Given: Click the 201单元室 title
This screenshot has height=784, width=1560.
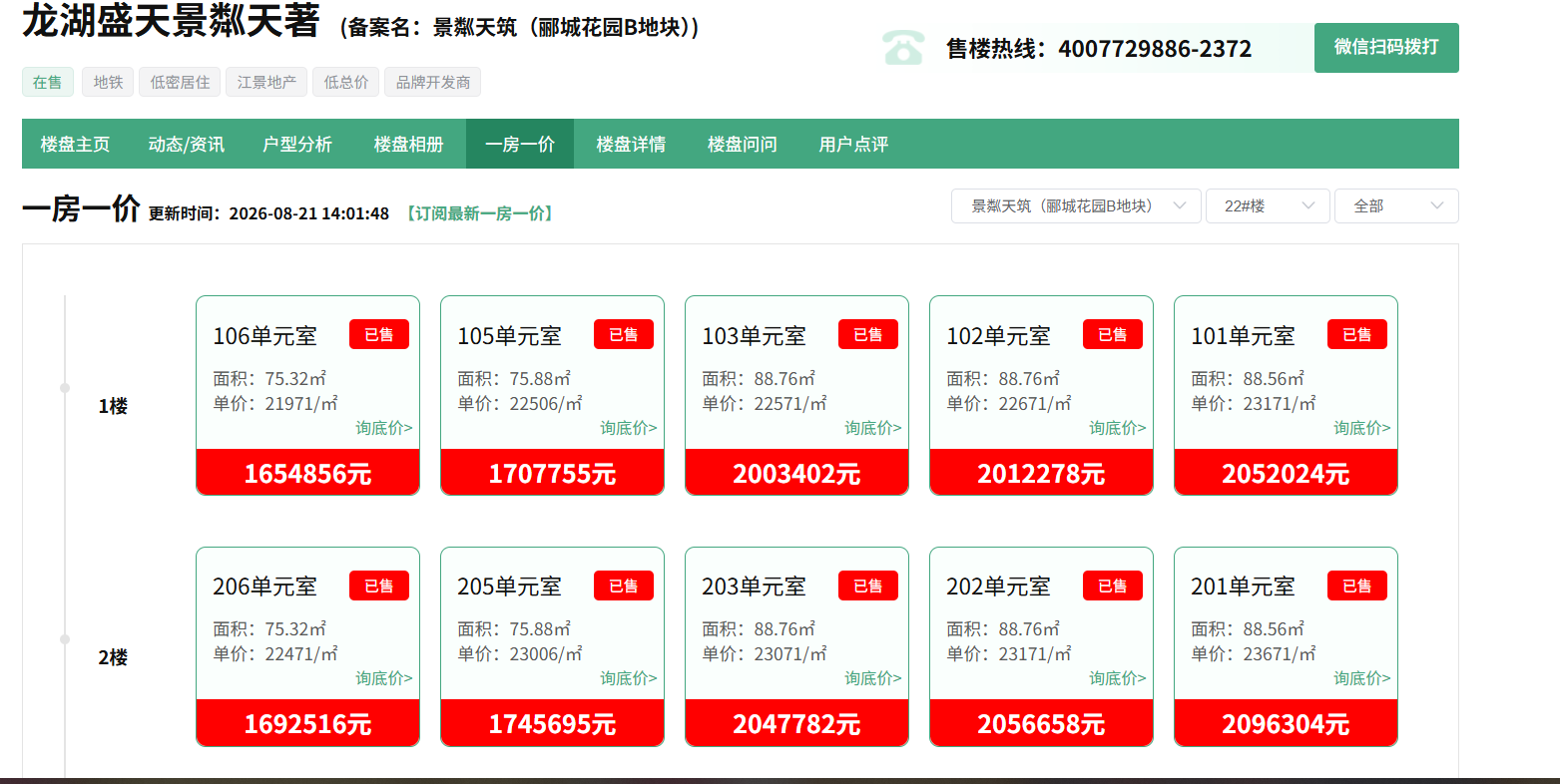Looking at the screenshot, I should pos(1243,587).
